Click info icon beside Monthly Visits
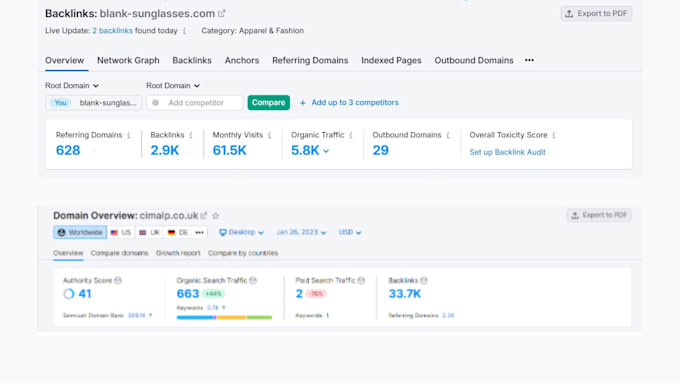The width and height of the screenshot is (680, 383). (270, 135)
